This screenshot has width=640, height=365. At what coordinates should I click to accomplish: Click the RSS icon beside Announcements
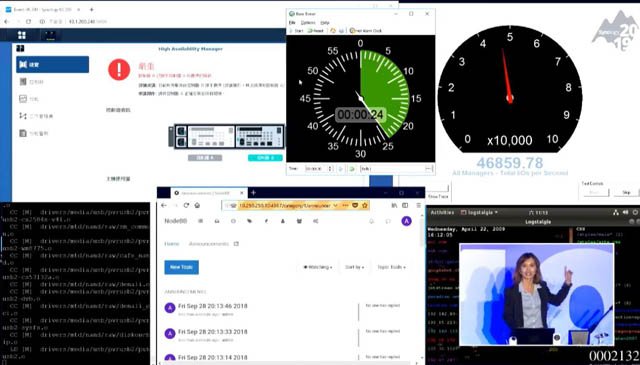tap(236, 244)
